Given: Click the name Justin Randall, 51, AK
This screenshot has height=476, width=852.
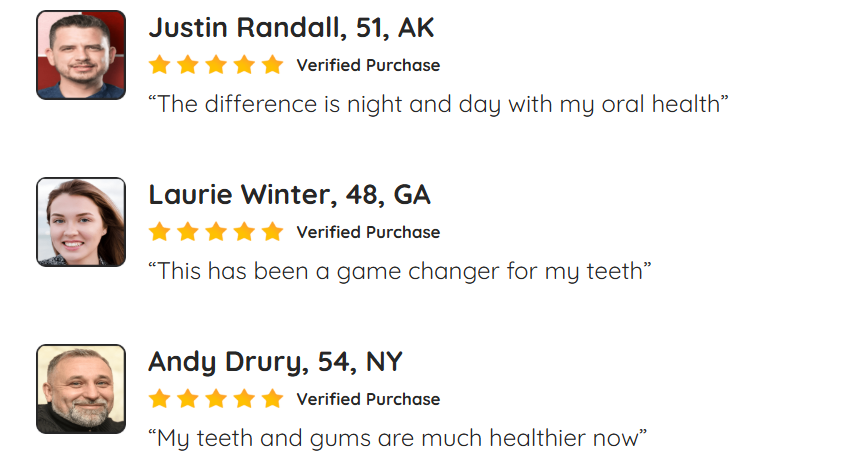Looking at the screenshot, I should (x=291, y=28).
